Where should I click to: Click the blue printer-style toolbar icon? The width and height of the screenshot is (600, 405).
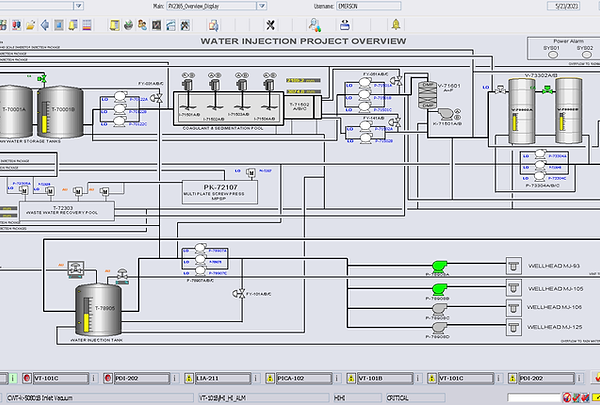coord(345,25)
